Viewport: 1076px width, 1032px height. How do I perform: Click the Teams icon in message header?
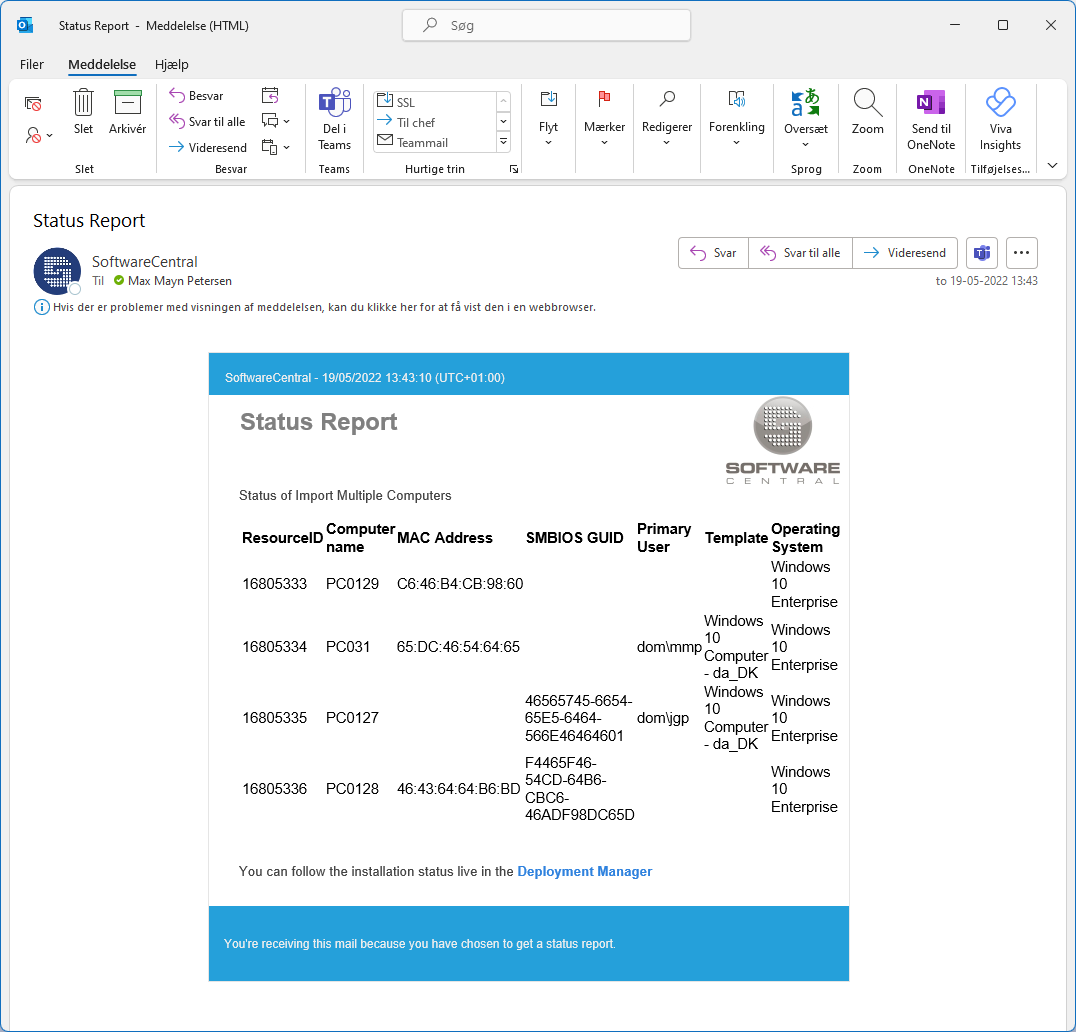click(x=982, y=253)
